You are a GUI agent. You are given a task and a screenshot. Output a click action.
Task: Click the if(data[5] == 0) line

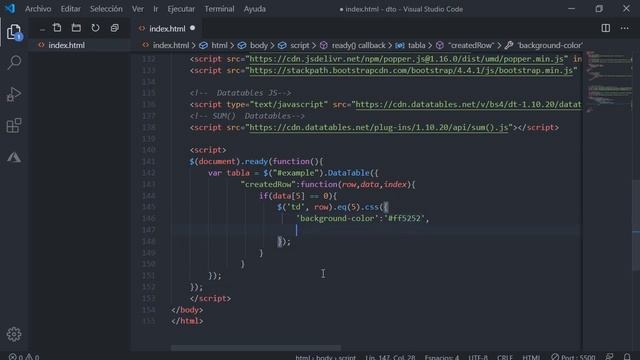coord(298,196)
